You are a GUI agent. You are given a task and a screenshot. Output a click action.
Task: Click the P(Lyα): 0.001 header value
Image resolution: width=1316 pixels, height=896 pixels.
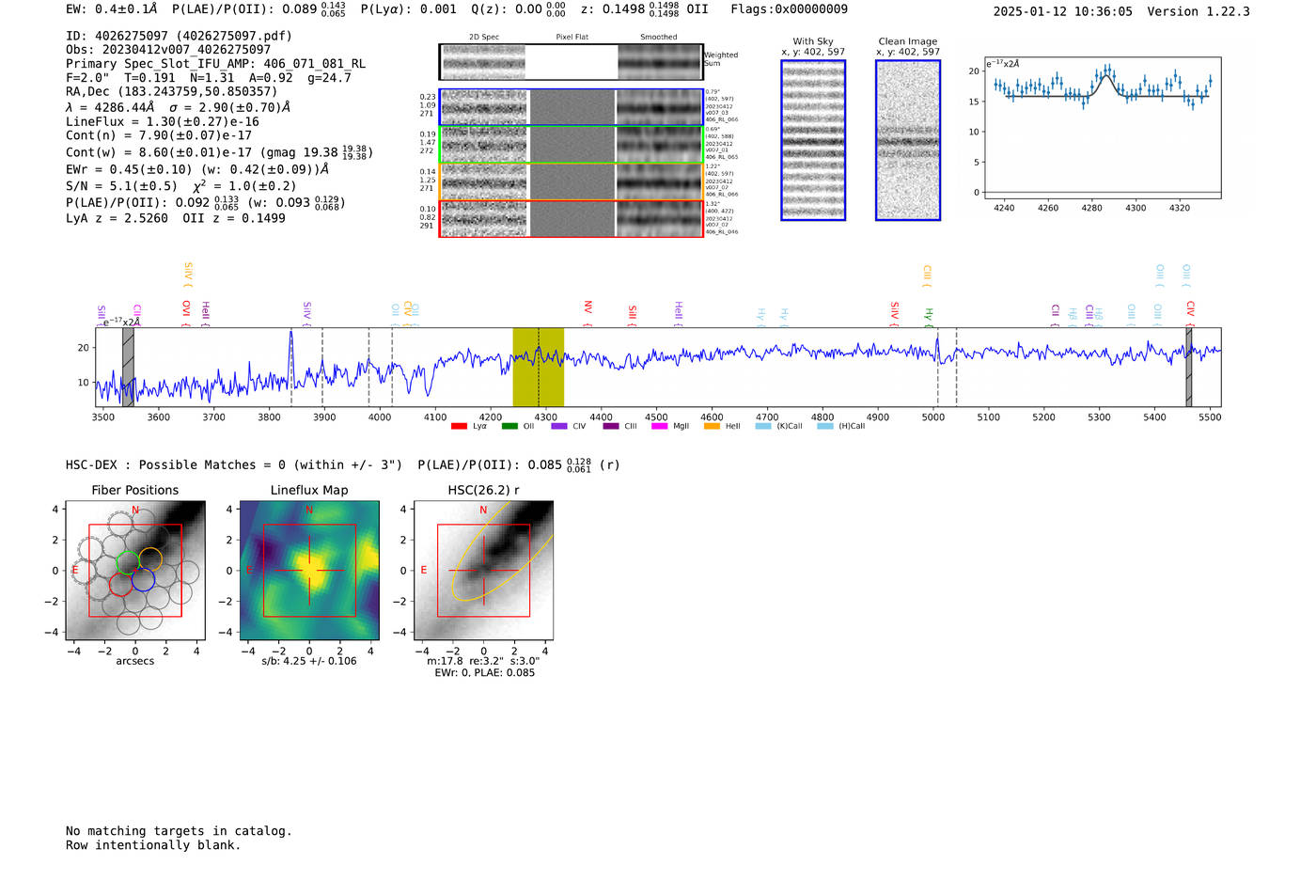pos(408,8)
